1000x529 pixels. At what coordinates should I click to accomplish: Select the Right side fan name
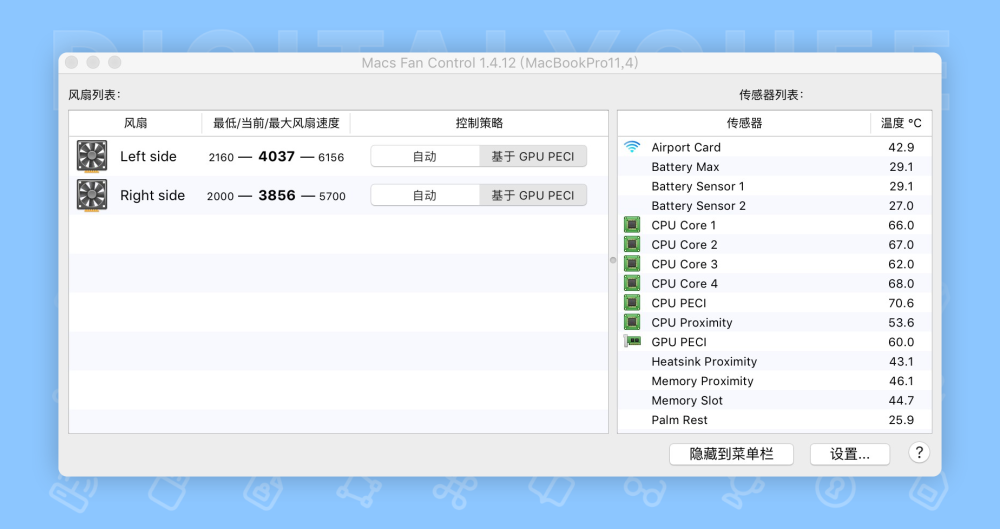click(x=152, y=195)
